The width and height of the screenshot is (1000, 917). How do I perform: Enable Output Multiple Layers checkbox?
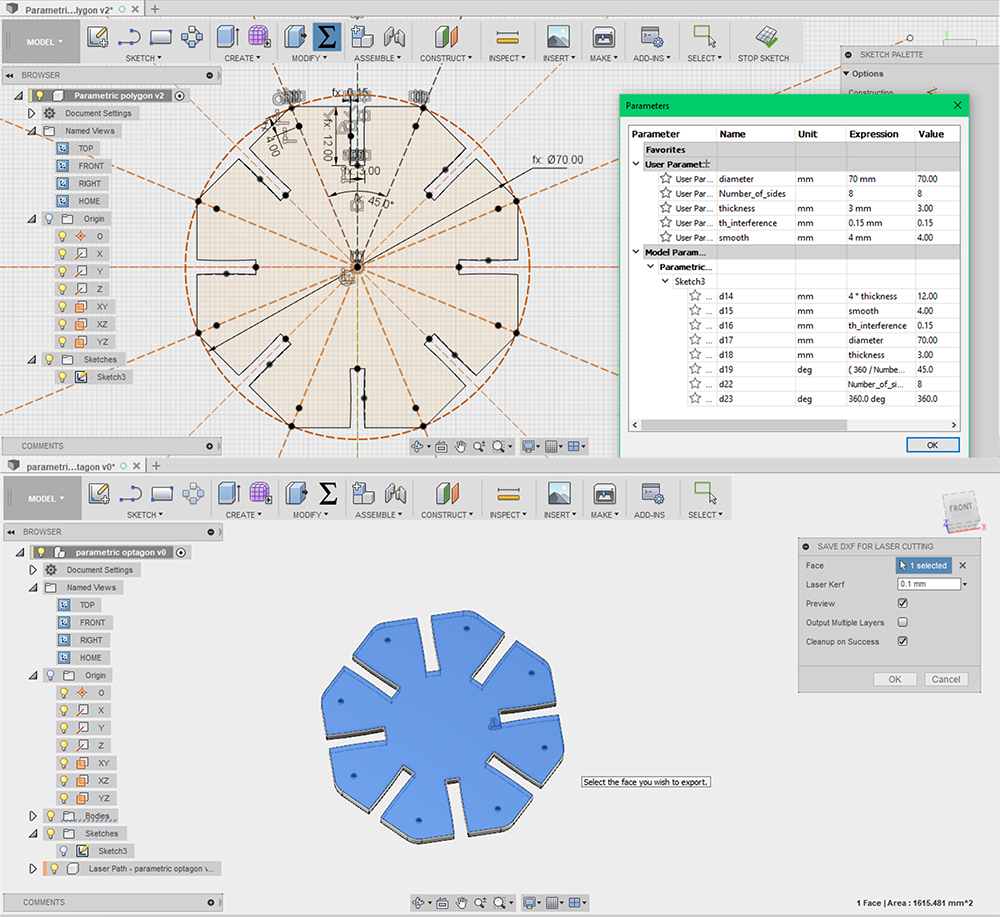[903, 622]
